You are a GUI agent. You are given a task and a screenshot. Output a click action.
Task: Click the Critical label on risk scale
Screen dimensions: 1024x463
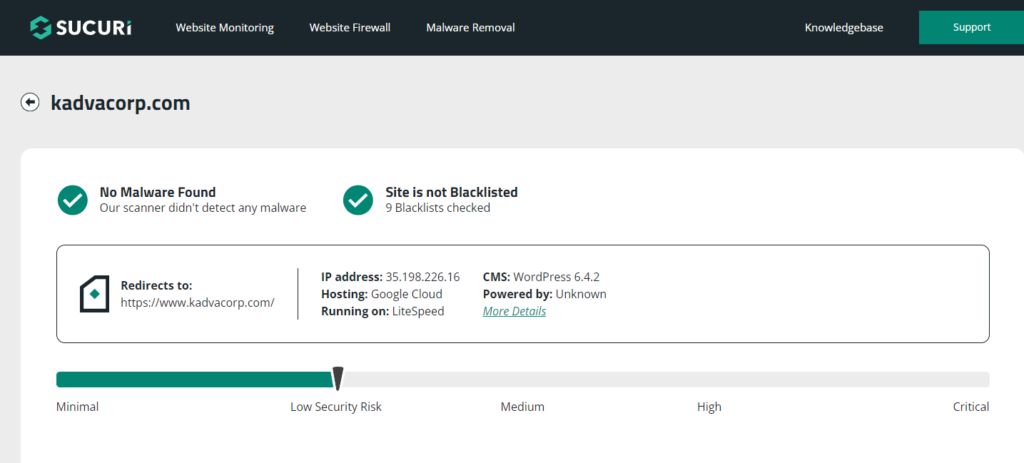[x=970, y=407]
